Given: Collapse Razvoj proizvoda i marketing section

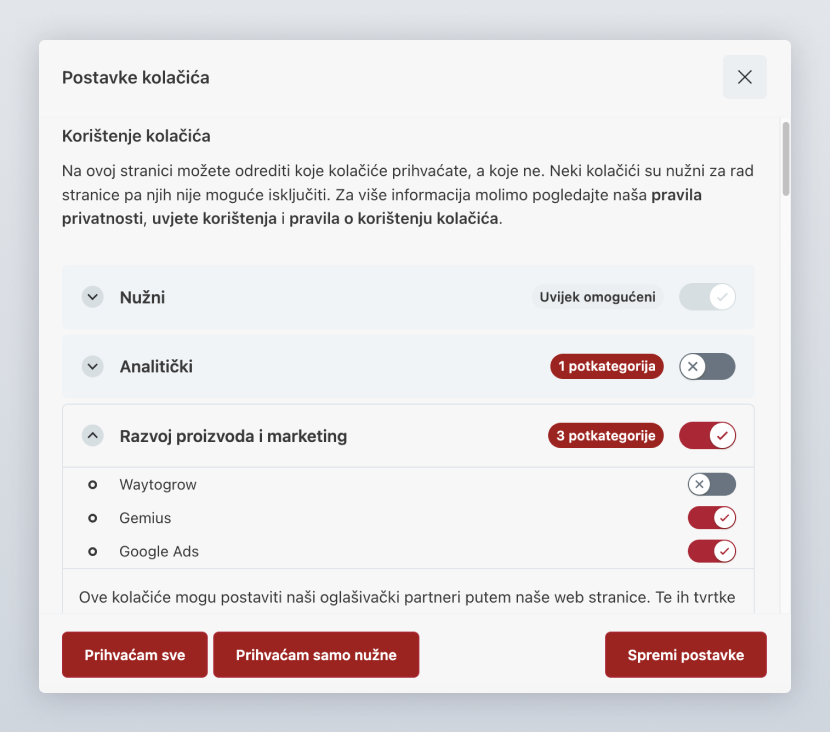Looking at the screenshot, I should [x=93, y=436].
